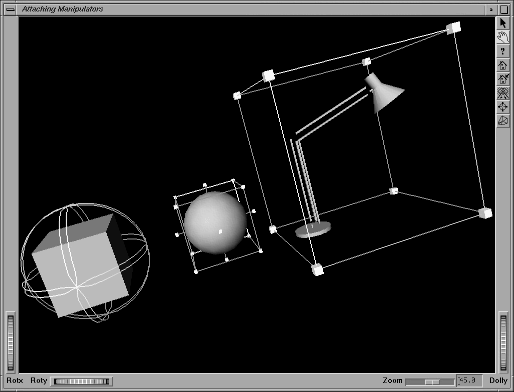Image resolution: width=514 pixels, height=392 pixels.
Task: Open help with the question mark icon
Action: coord(503,51)
